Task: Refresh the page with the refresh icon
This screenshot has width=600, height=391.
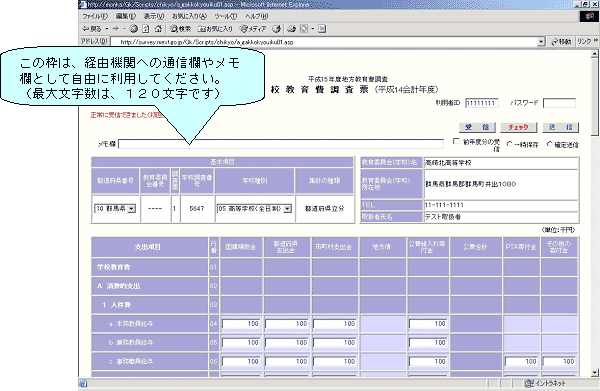Action: (146, 29)
